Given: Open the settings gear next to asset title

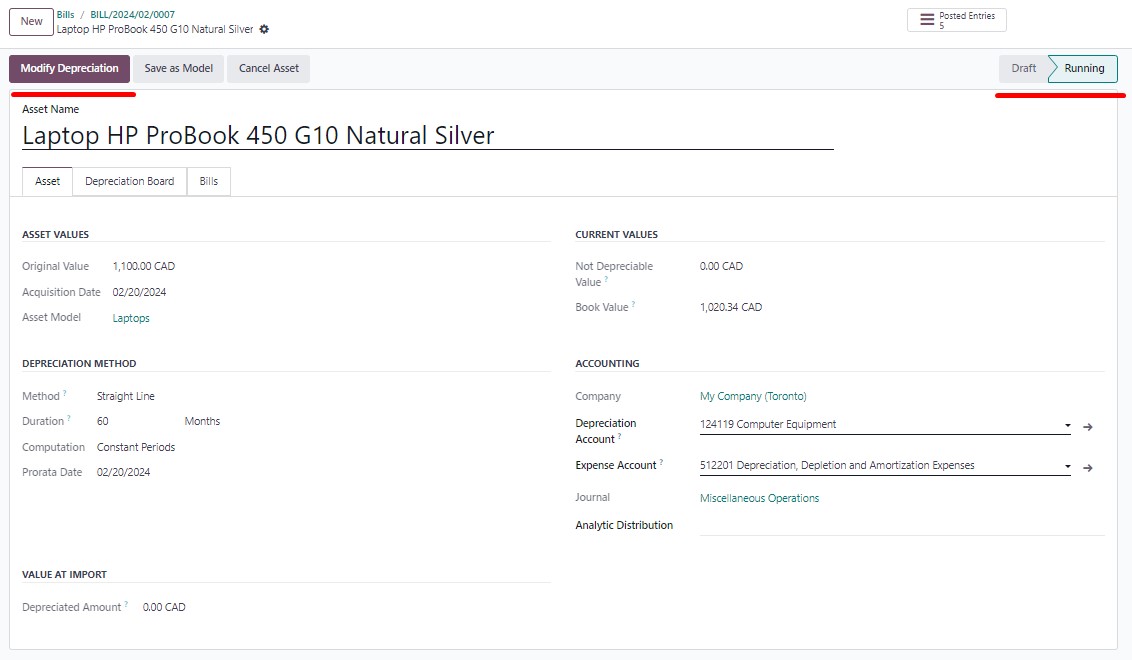Looking at the screenshot, I should click(264, 30).
